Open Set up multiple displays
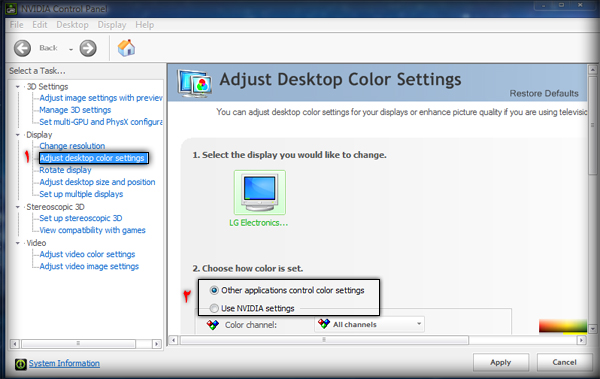Viewport: 600px width, 379px height. [x=81, y=194]
